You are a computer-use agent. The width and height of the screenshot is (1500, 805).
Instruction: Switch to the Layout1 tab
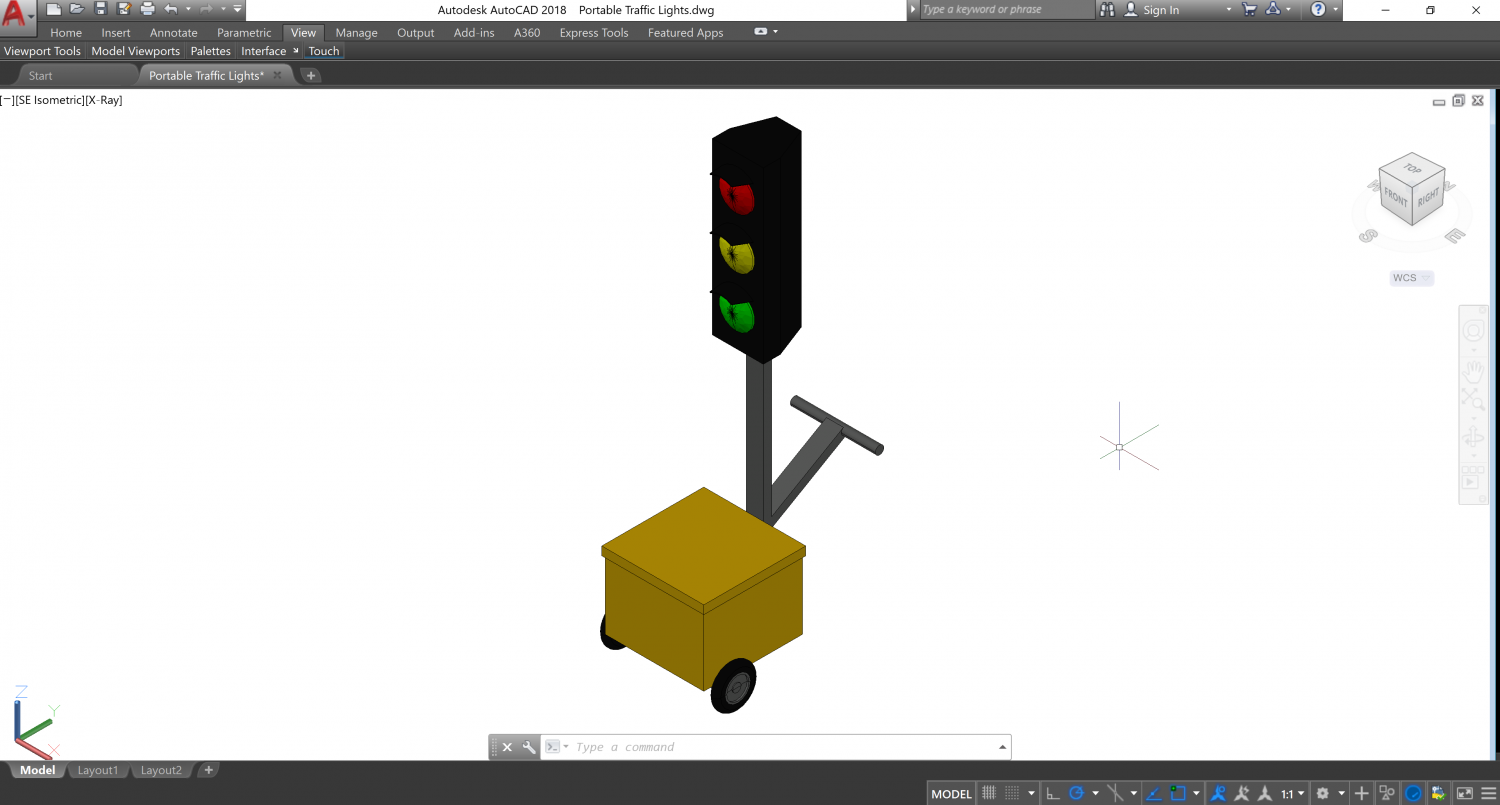(x=97, y=770)
